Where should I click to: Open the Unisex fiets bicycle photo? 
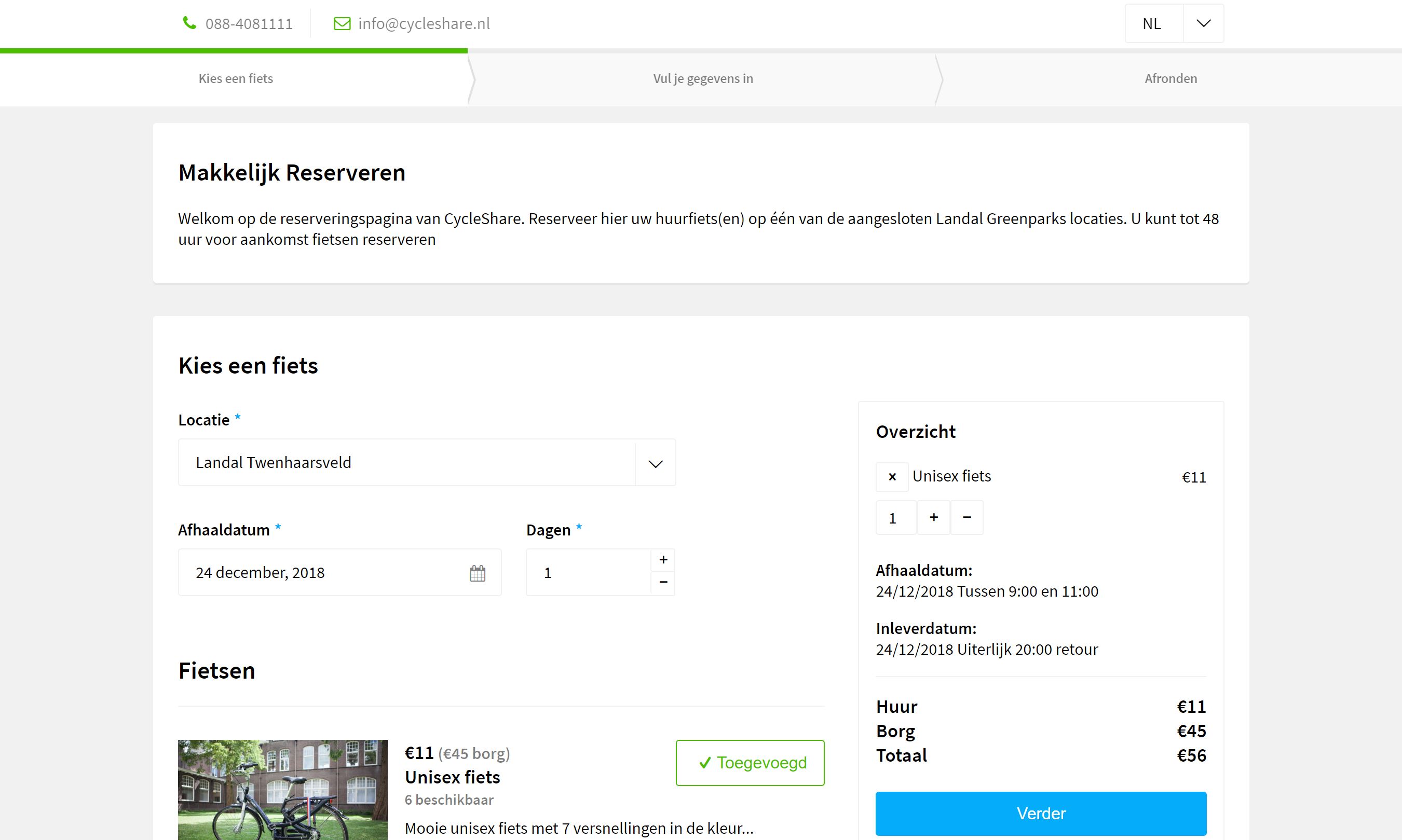point(282,790)
